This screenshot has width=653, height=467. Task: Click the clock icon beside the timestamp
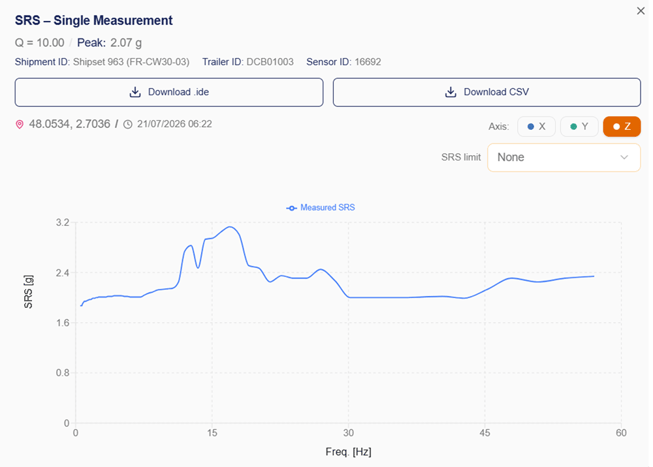[x=128, y=124]
